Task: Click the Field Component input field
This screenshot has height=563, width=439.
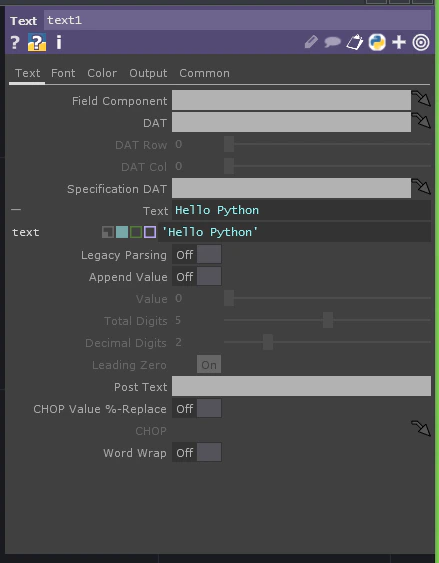Action: coord(291,100)
